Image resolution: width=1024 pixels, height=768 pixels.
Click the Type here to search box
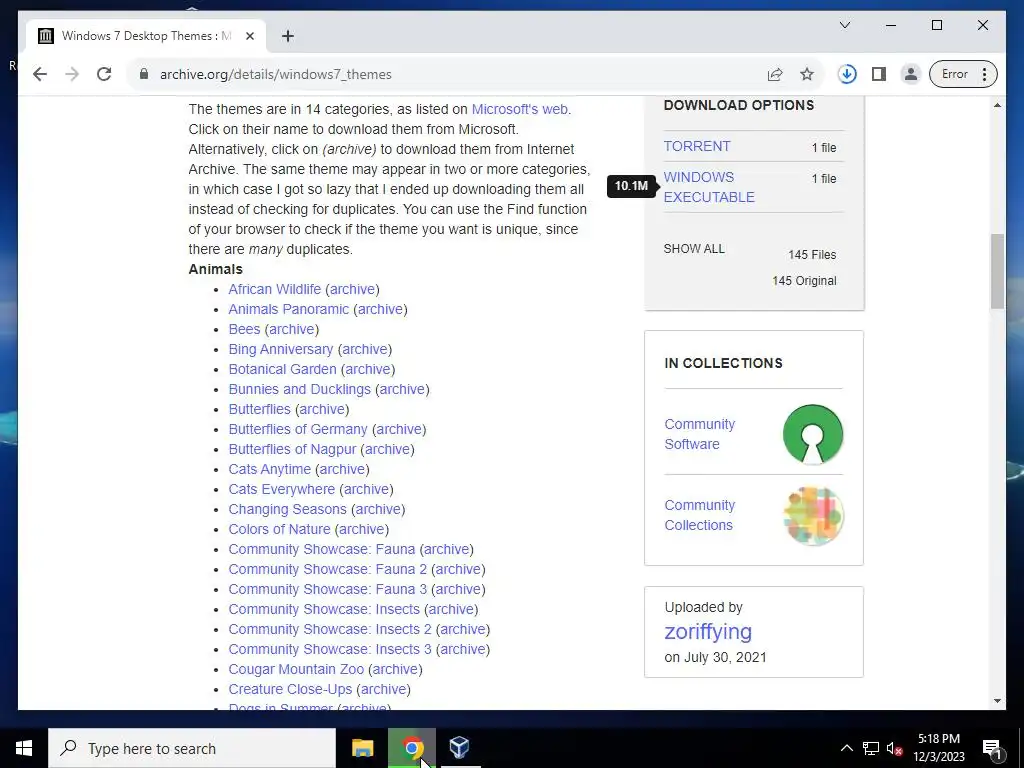[x=192, y=748]
